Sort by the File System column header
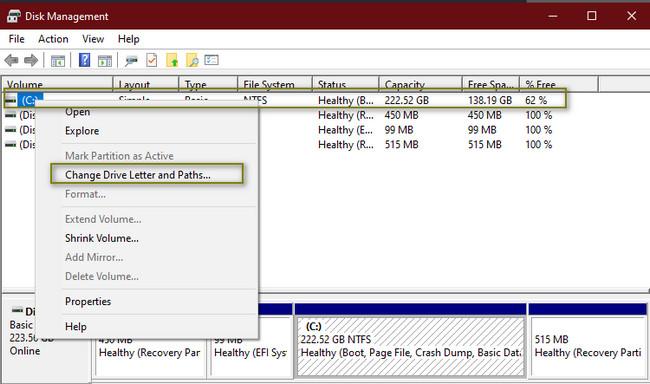 [275, 84]
